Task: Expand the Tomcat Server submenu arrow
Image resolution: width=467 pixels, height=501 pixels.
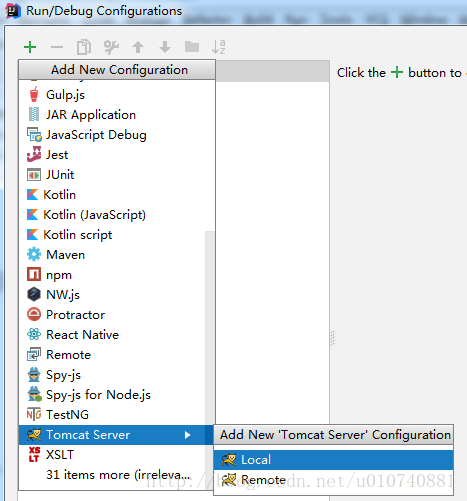Action: click(x=188, y=435)
